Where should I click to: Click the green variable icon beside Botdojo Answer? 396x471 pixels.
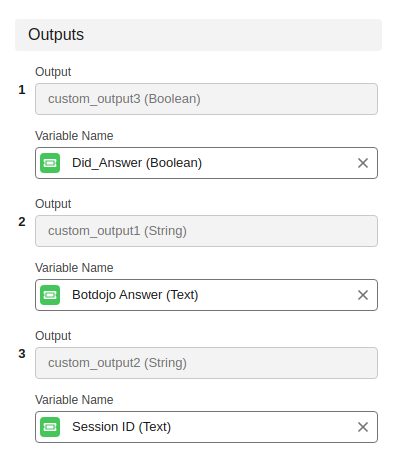click(50, 295)
